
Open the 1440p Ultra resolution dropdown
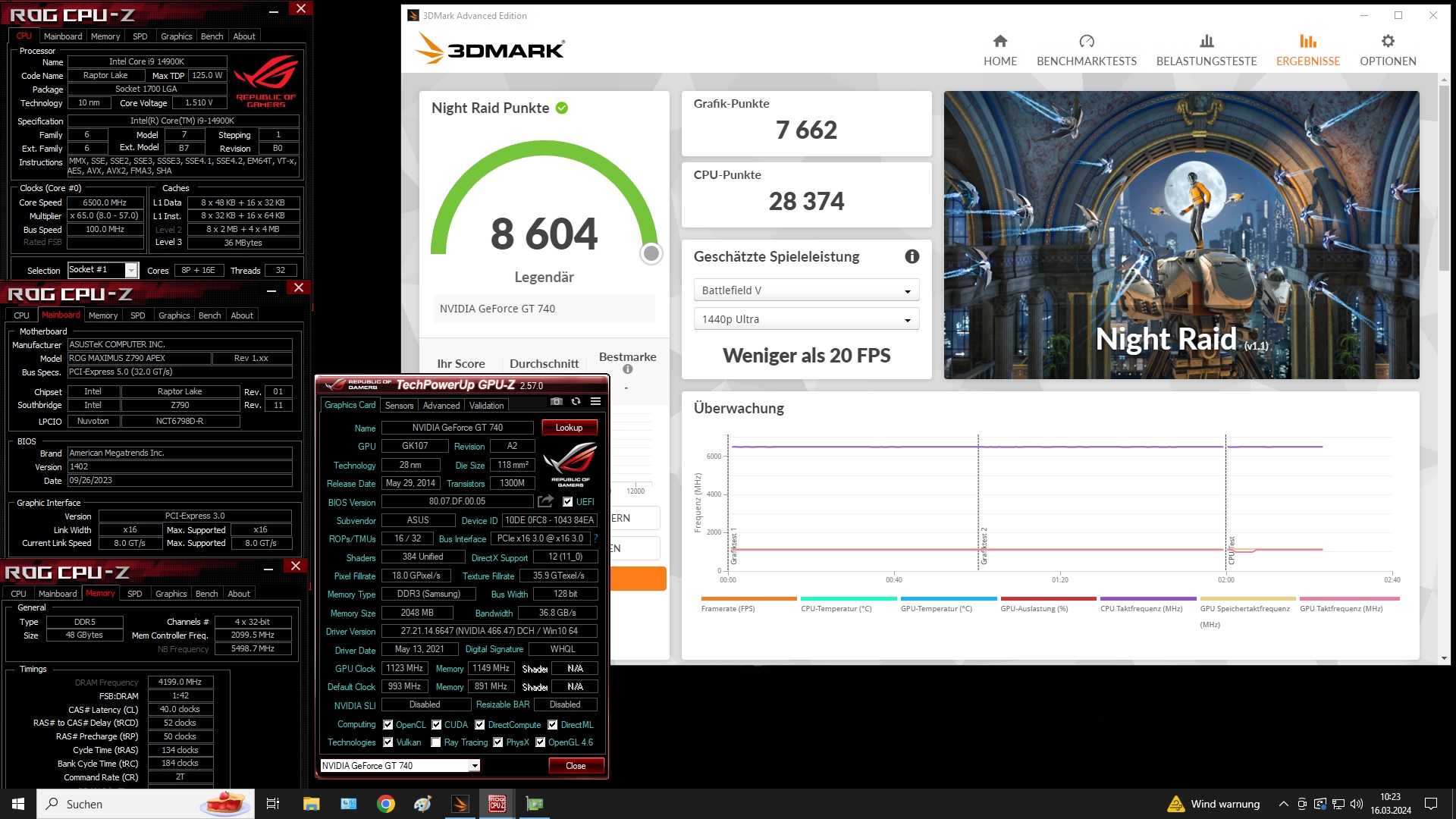tap(806, 319)
